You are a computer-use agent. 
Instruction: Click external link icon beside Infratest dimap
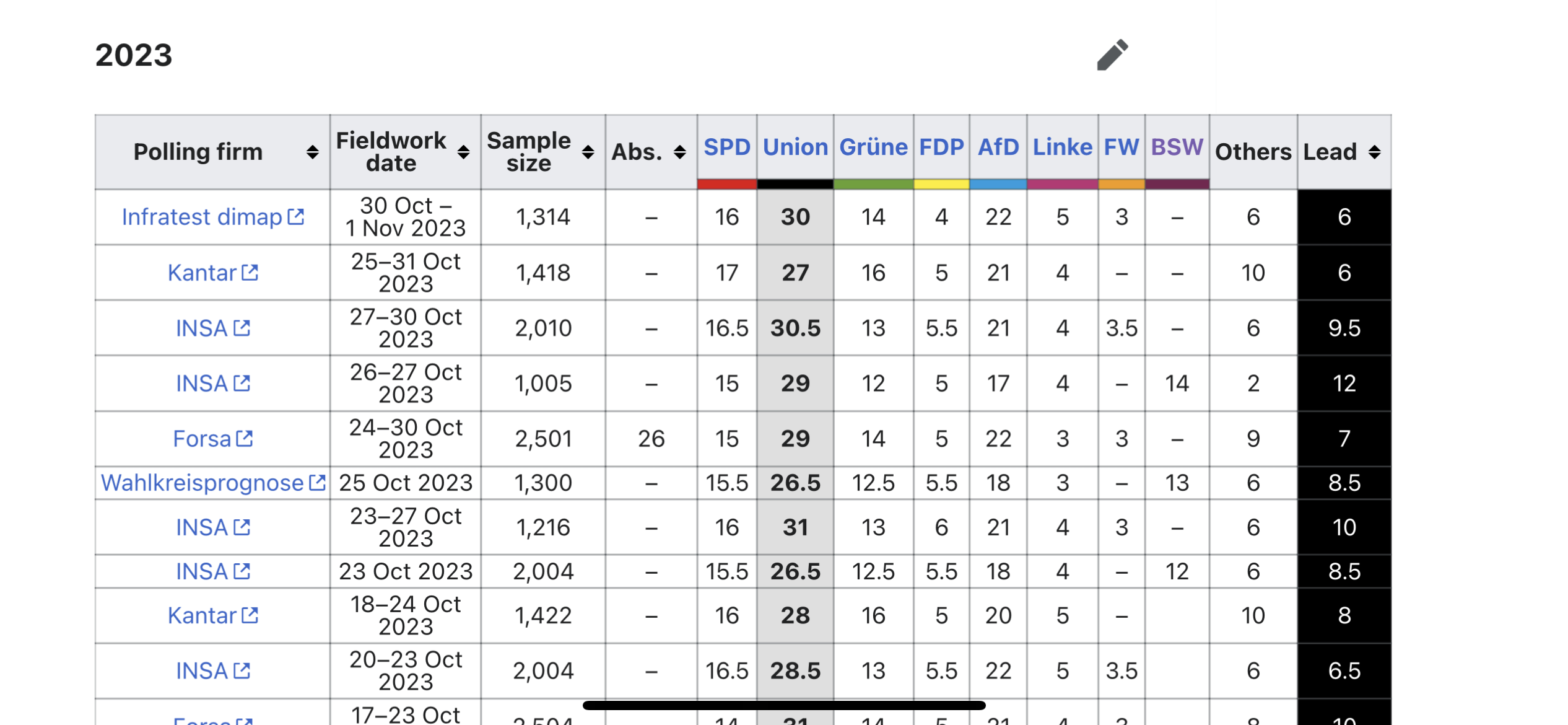(x=296, y=217)
